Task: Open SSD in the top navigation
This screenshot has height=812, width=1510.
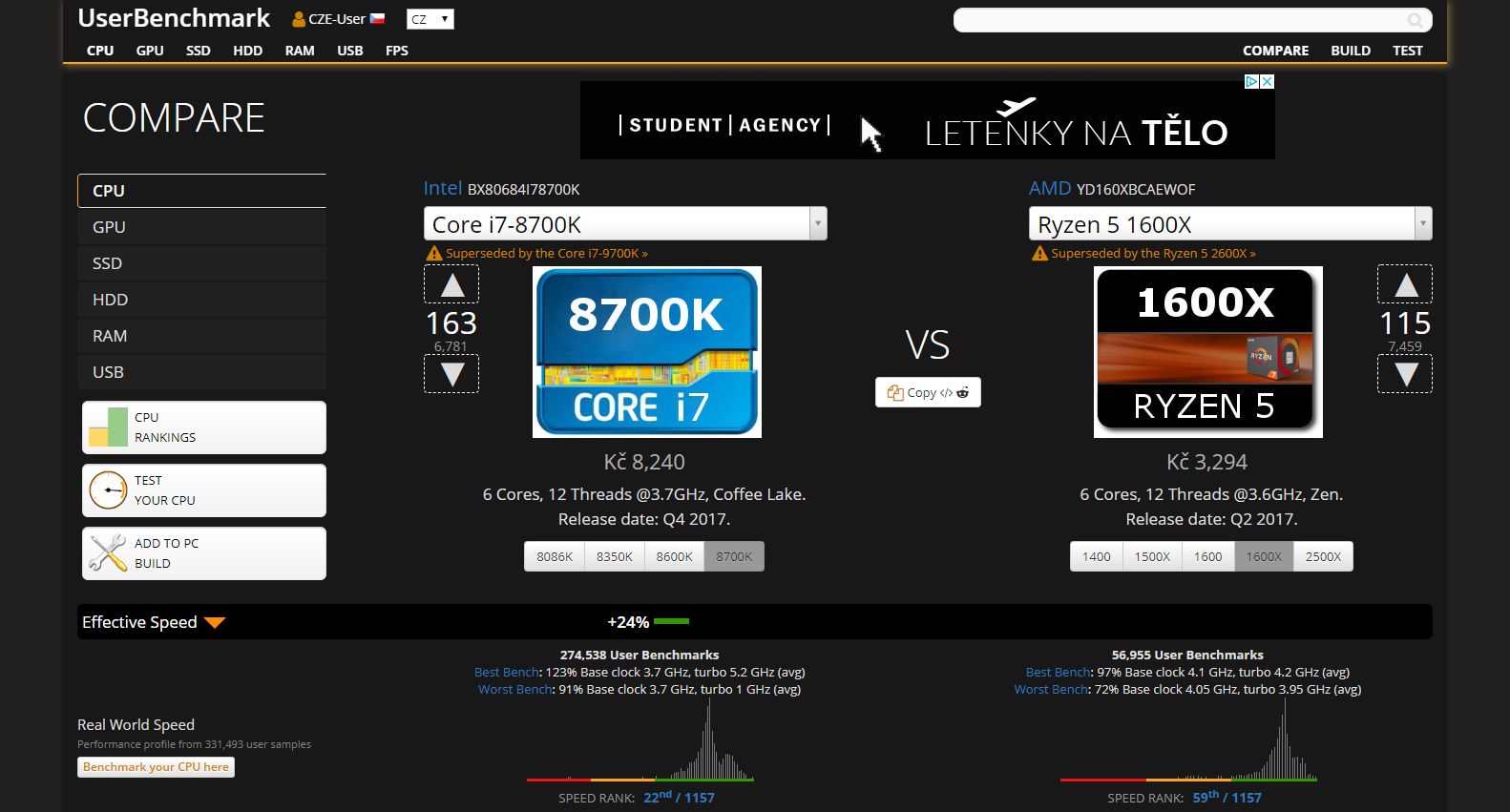Action: [x=199, y=51]
